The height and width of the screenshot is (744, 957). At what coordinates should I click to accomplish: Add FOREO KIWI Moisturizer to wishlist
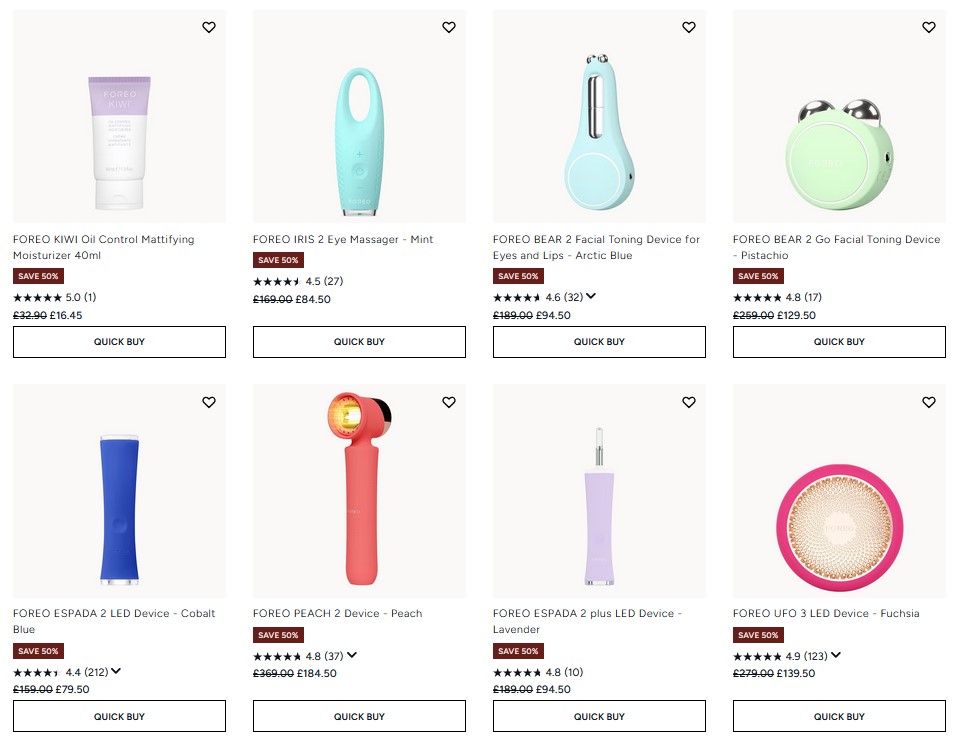209,27
